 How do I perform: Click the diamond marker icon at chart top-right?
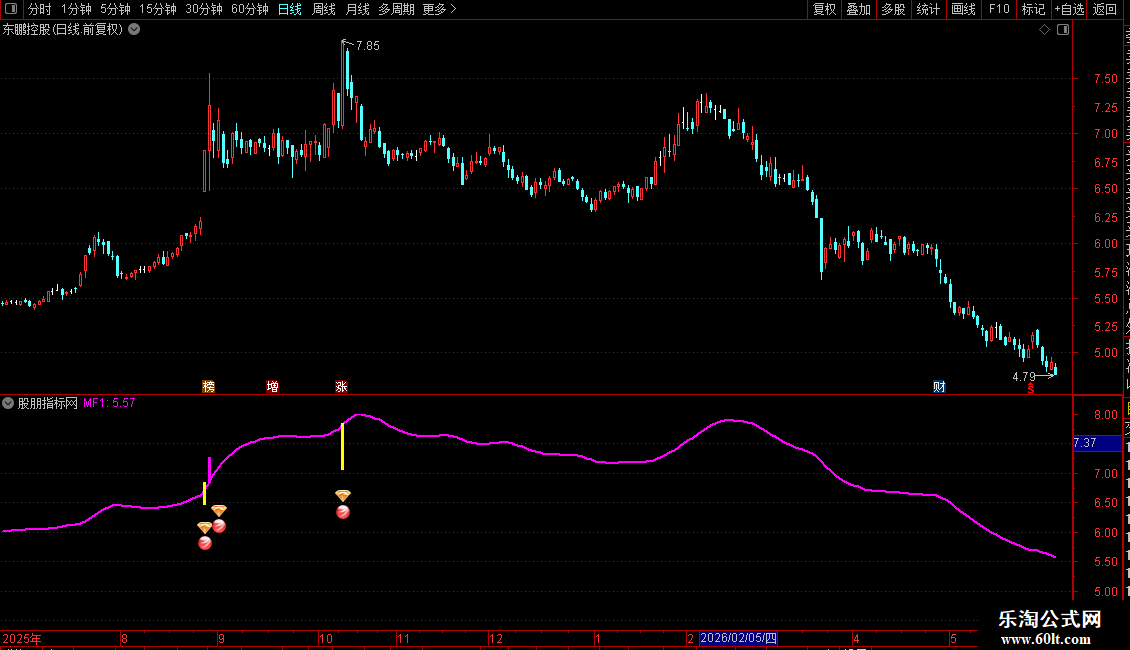(1044, 30)
